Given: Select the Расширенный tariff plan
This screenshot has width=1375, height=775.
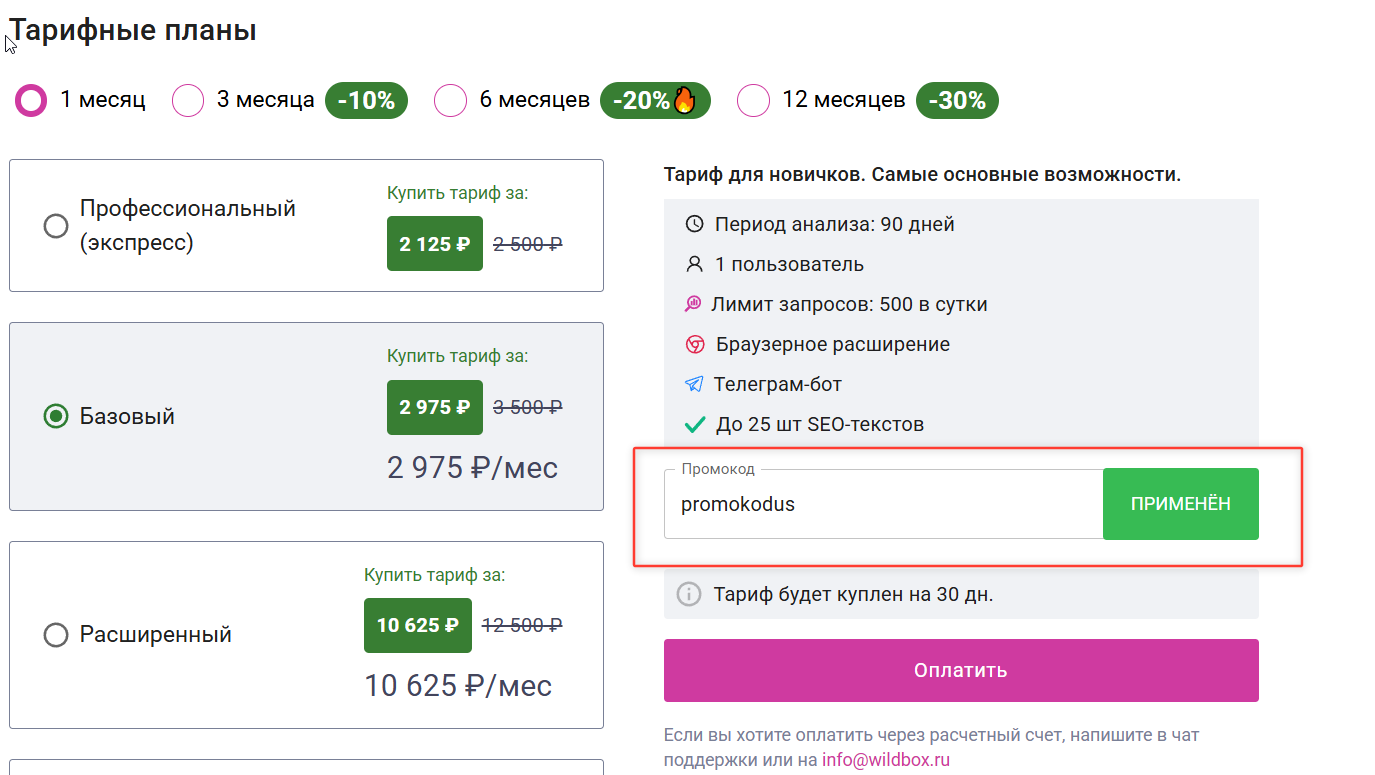Looking at the screenshot, I should pyautogui.click(x=56, y=635).
